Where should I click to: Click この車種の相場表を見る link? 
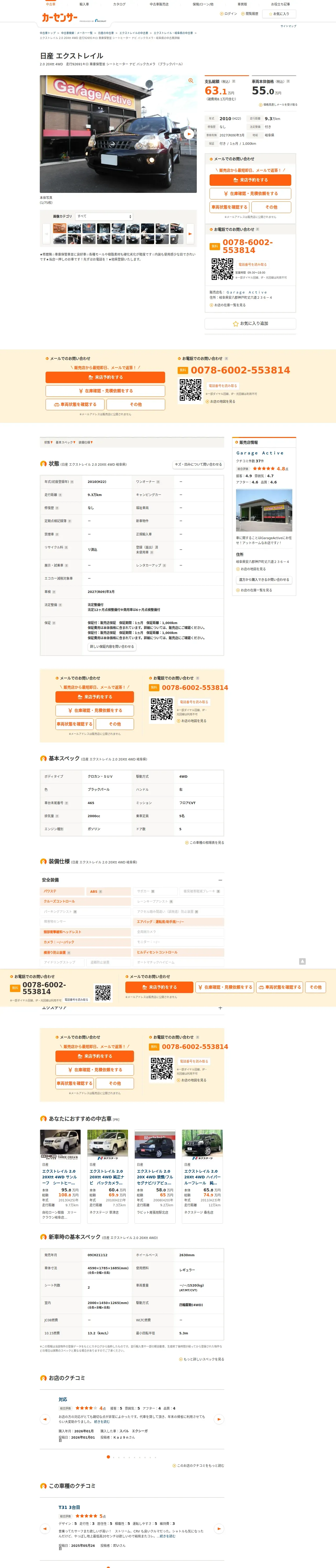click(204, 843)
